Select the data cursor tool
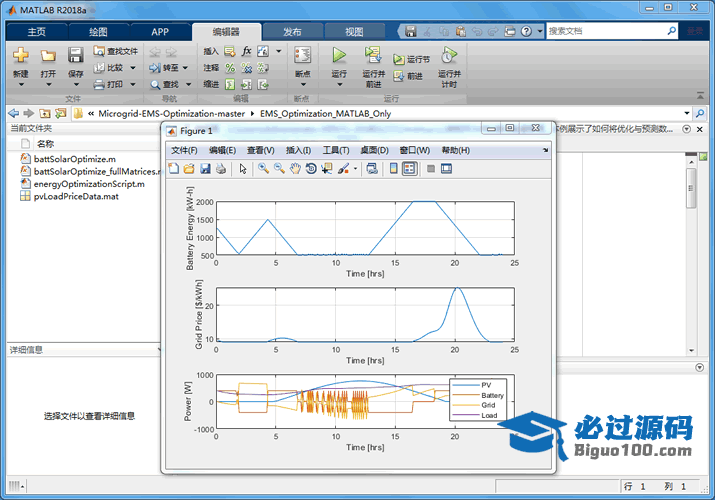Screen dimensions: 715x500 pyautogui.click(x=326, y=169)
